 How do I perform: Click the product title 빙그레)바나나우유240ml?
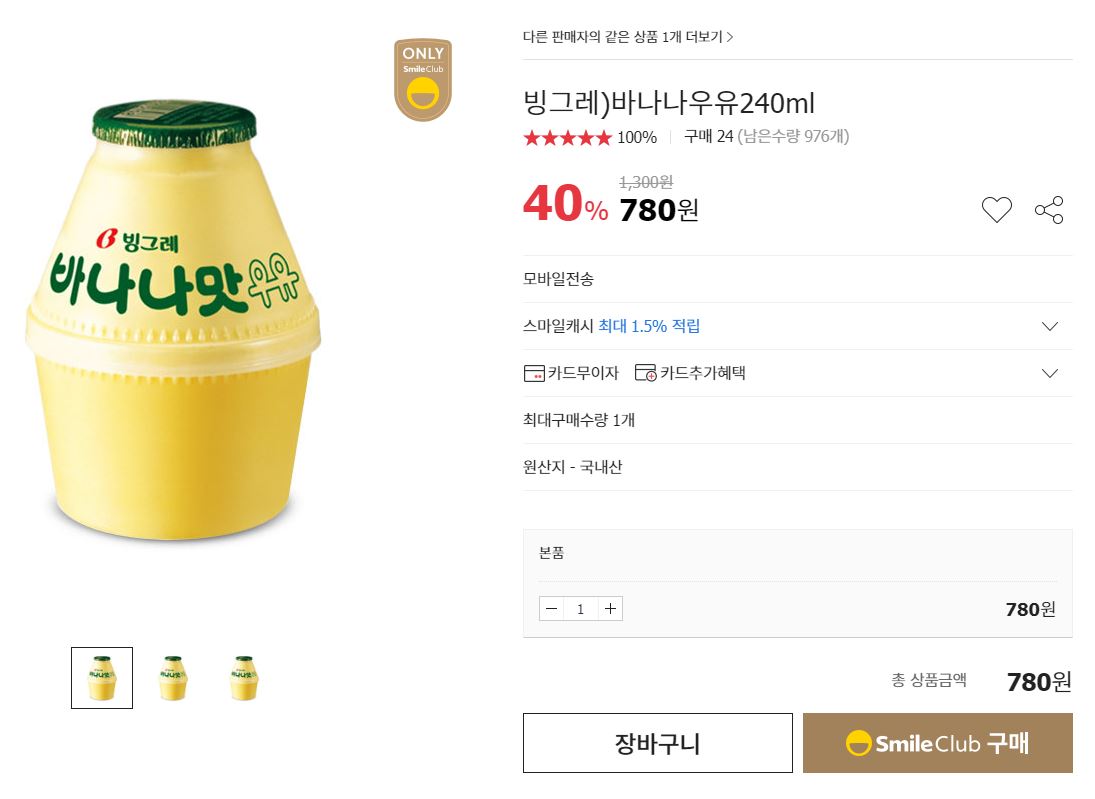[669, 103]
